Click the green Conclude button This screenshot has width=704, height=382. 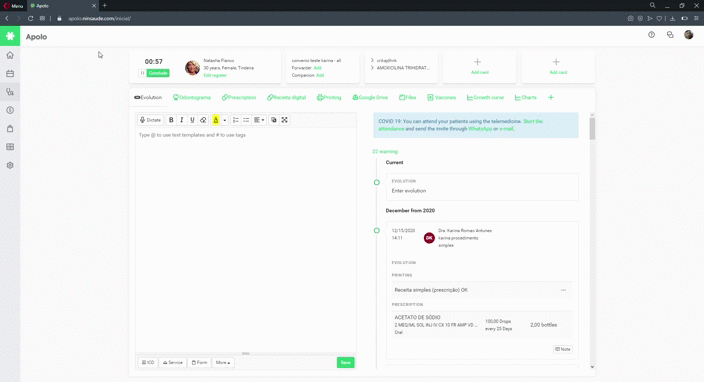pyautogui.click(x=158, y=73)
